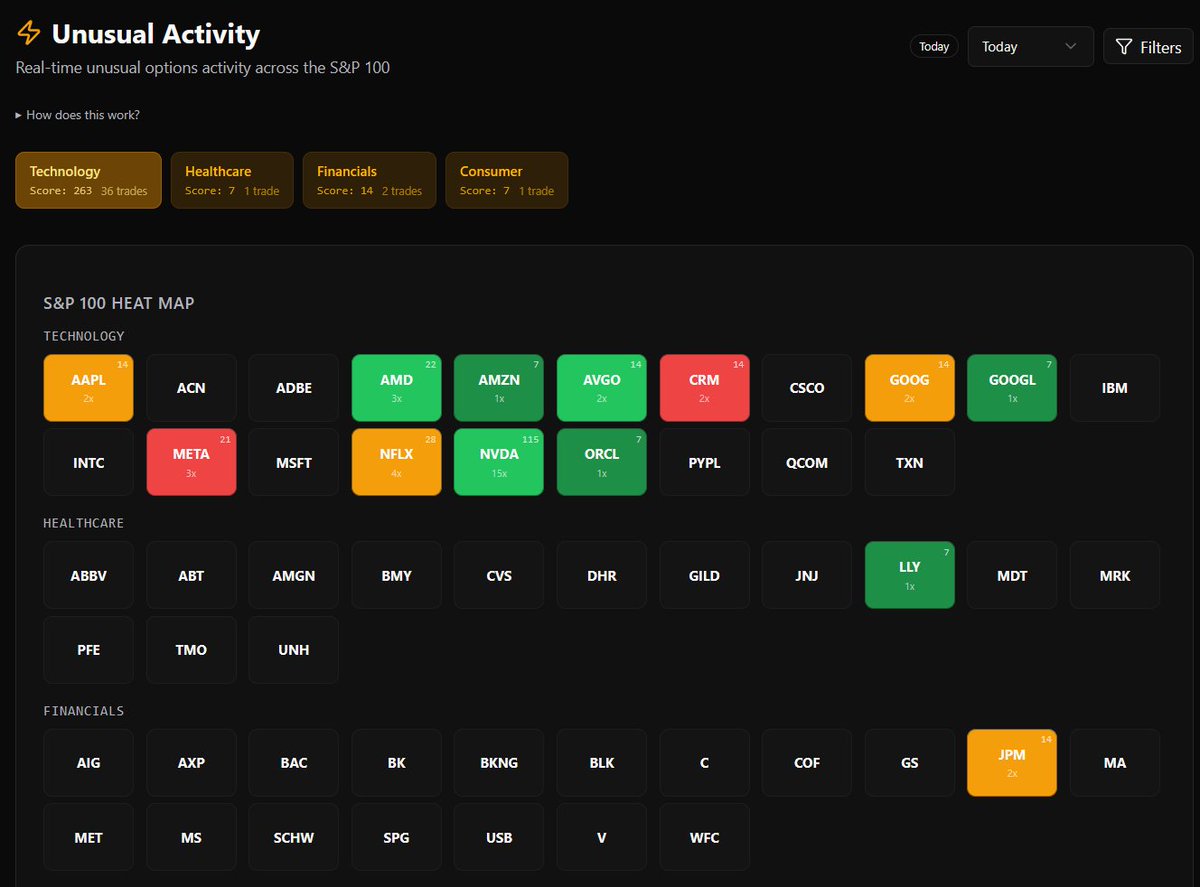
Task: Click the red CRM tile
Action: [704, 388]
